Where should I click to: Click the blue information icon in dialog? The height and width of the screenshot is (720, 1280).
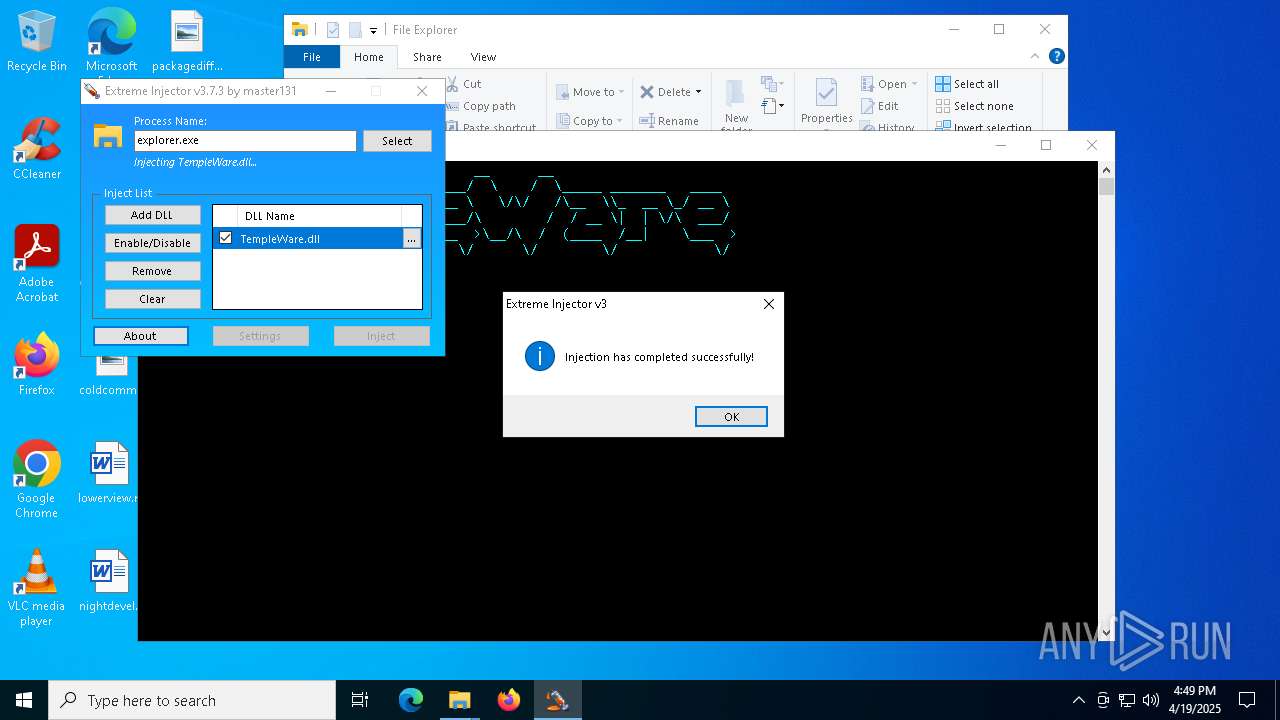pos(539,356)
